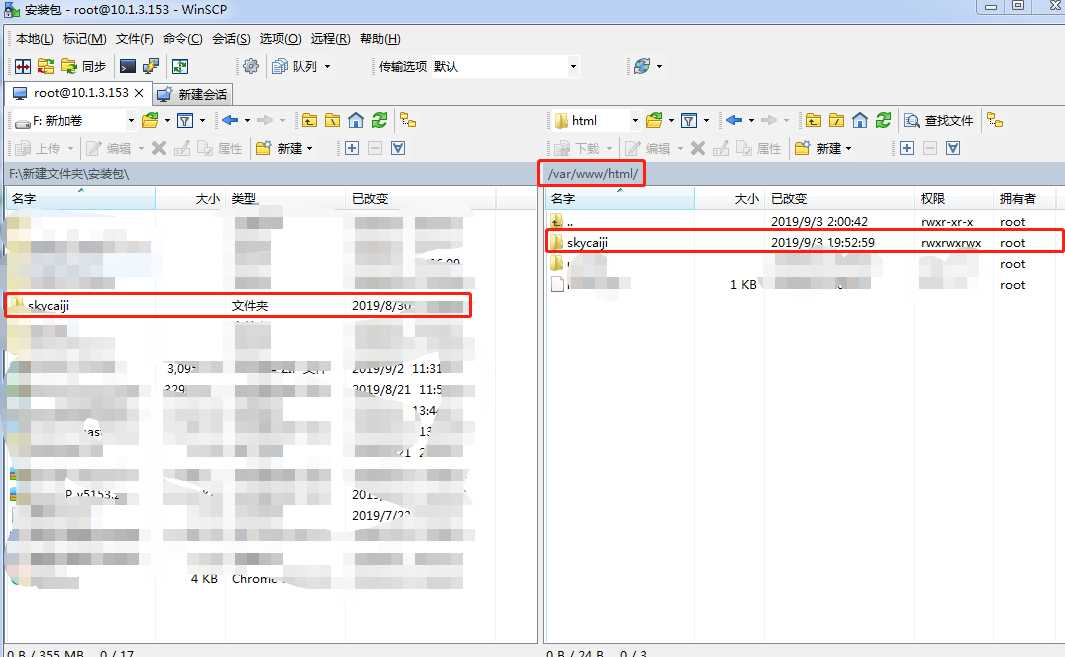Open the 远程 menu
This screenshot has height=657, width=1065.
[330, 39]
